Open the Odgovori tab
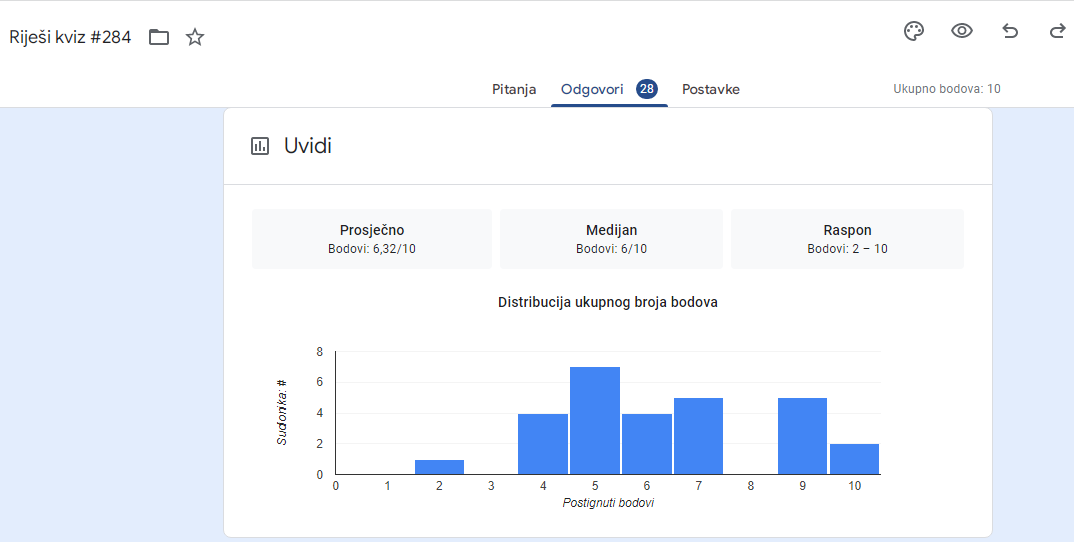The height and width of the screenshot is (542, 1074). [x=594, y=89]
